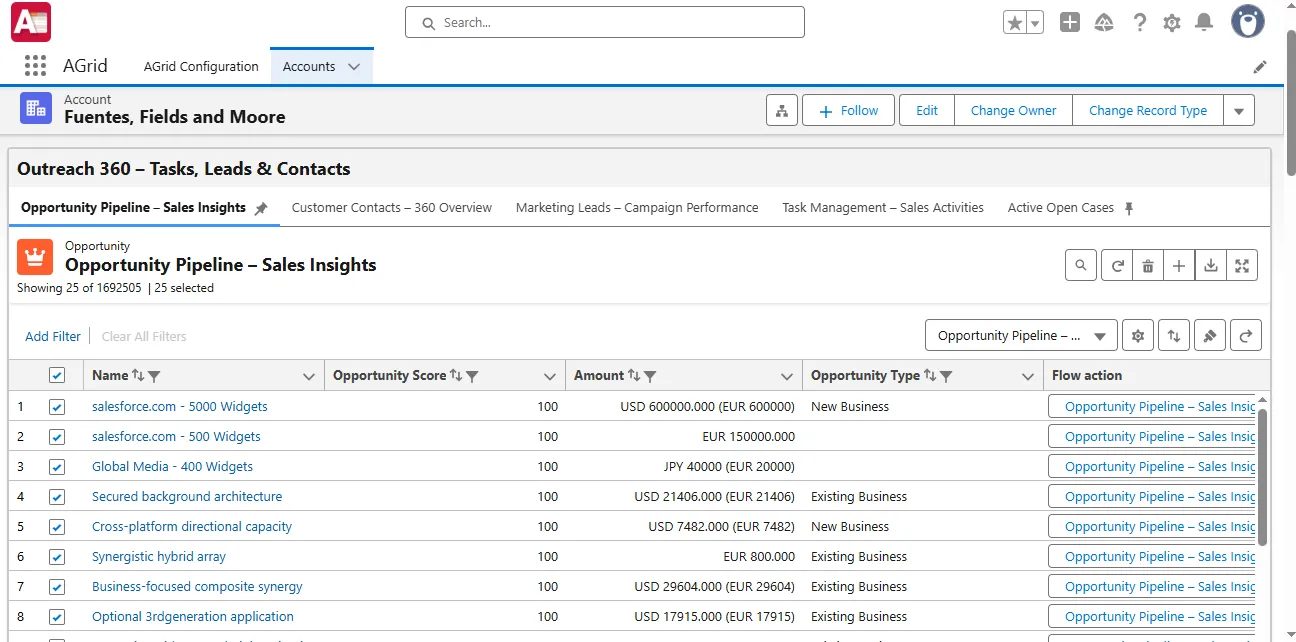Click the grid vertical scrollbar
Screen dimensions: 1296x642
pyautogui.click(x=1262, y=475)
